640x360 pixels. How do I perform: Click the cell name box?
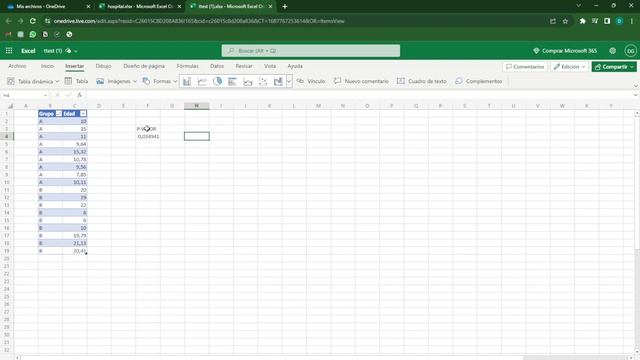24,95
